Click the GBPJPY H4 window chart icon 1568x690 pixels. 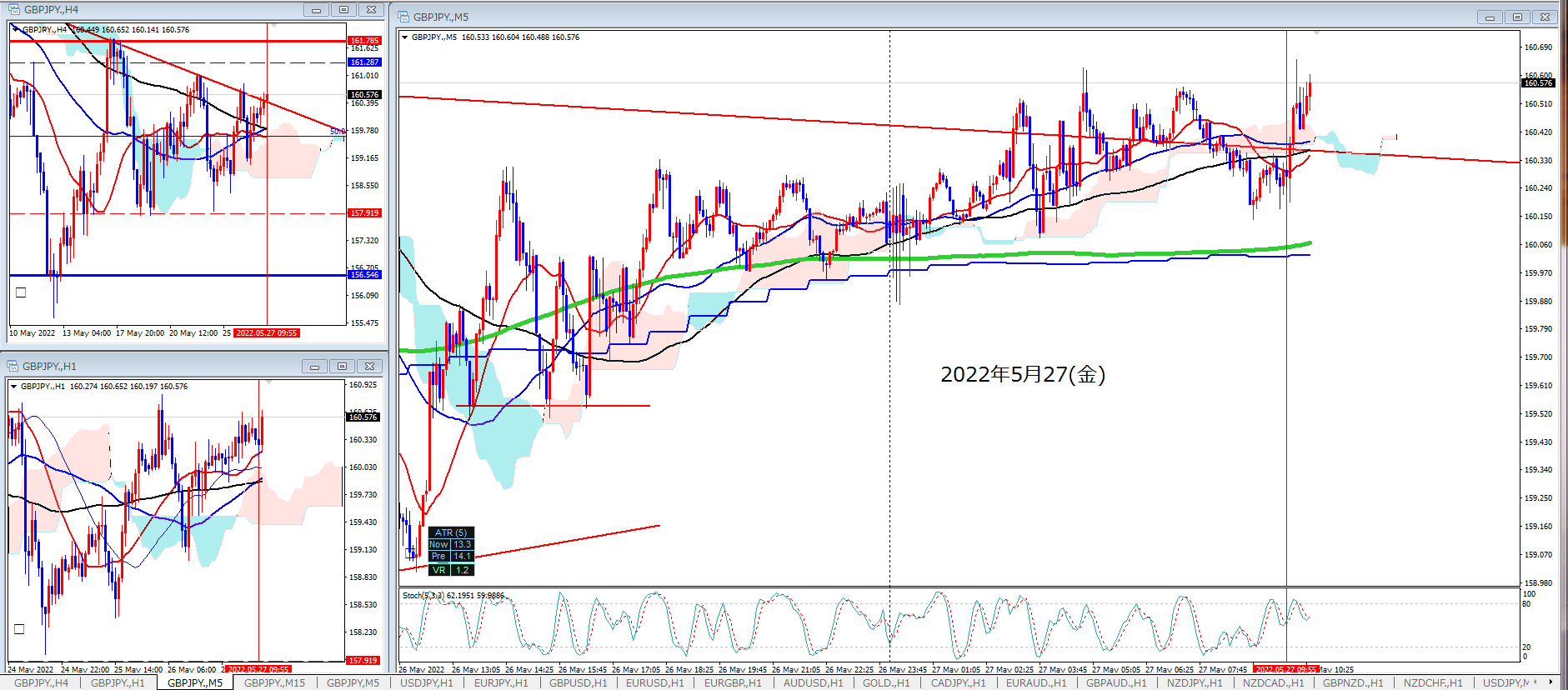[x=14, y=10]
